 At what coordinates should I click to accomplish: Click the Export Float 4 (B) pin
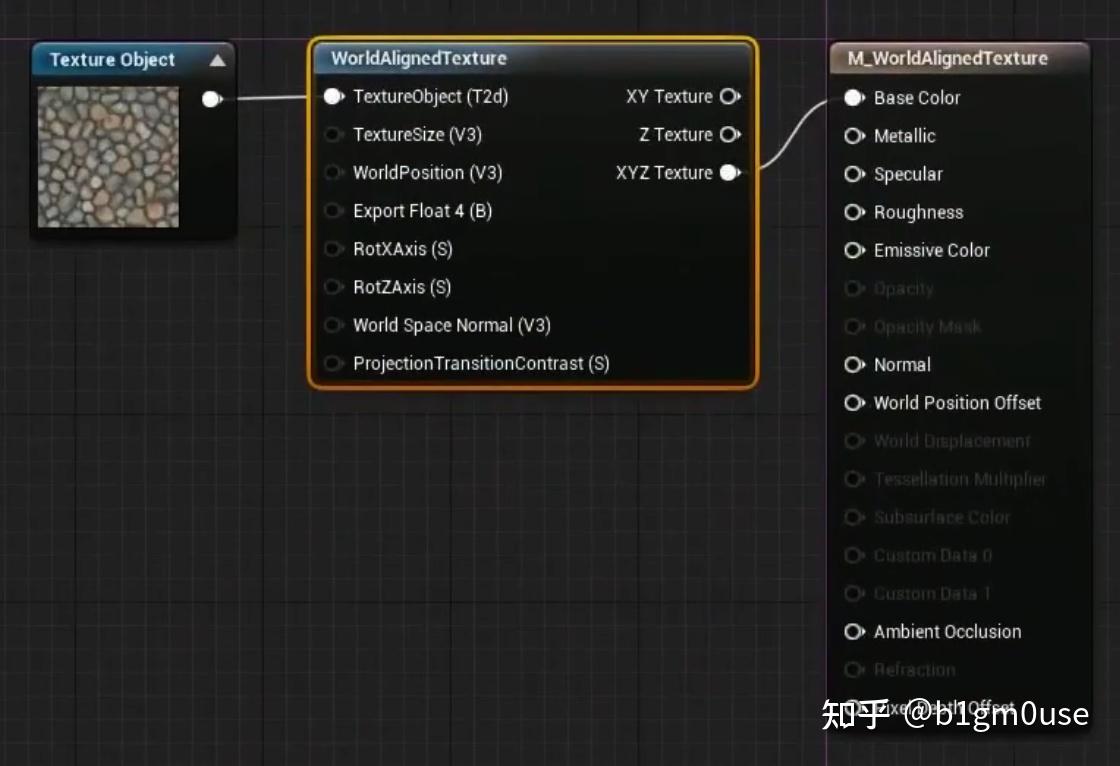point(333,211)
